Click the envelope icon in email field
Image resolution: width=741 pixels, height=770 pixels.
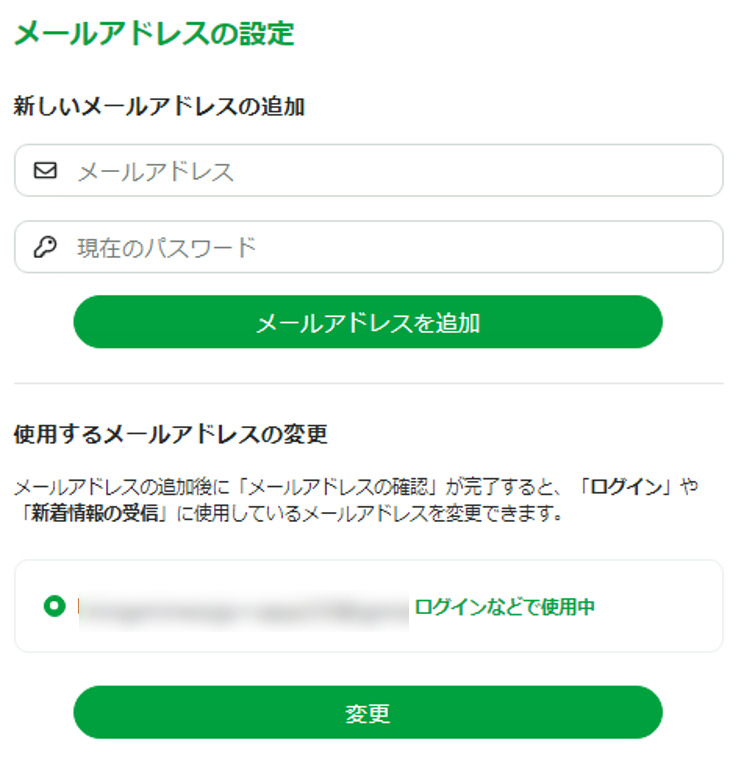coord(45,171)
